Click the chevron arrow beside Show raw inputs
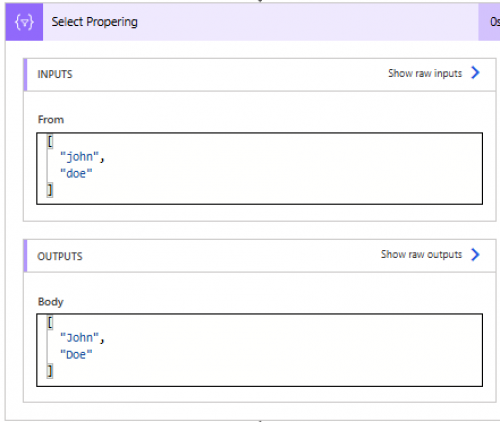The height and width of the screenshot is (422, 500). [475, 72]
